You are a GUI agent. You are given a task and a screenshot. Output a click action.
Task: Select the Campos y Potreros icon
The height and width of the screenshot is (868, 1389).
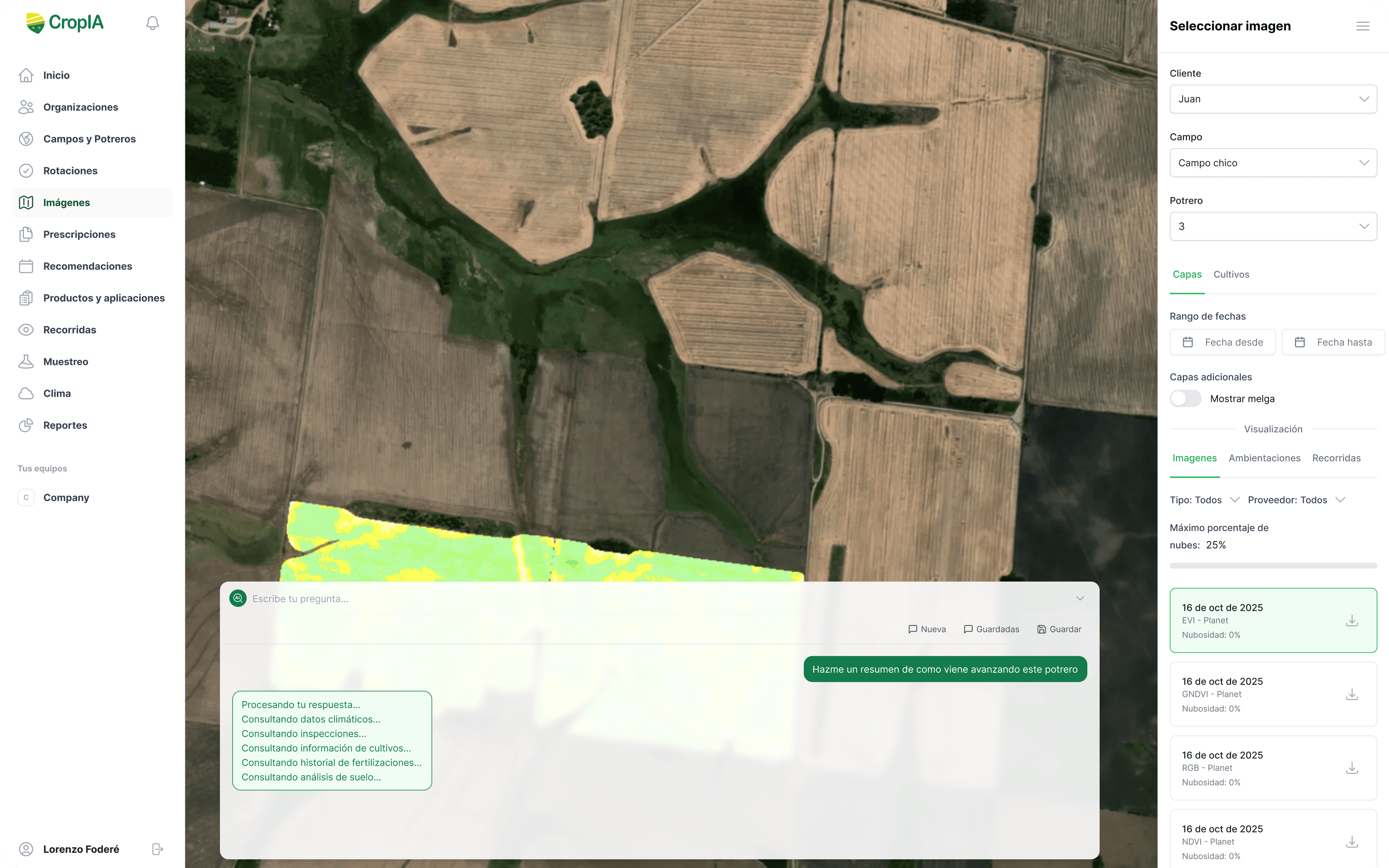26,139
